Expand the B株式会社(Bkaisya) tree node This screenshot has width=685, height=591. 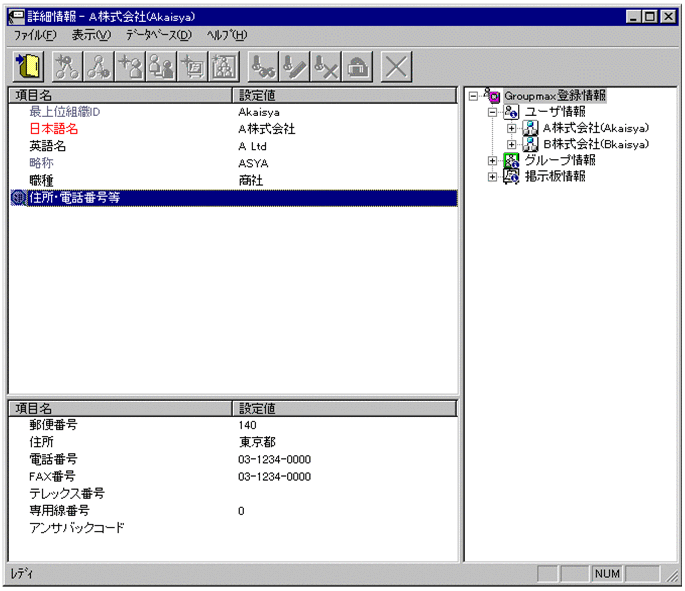tap(512, 145)
